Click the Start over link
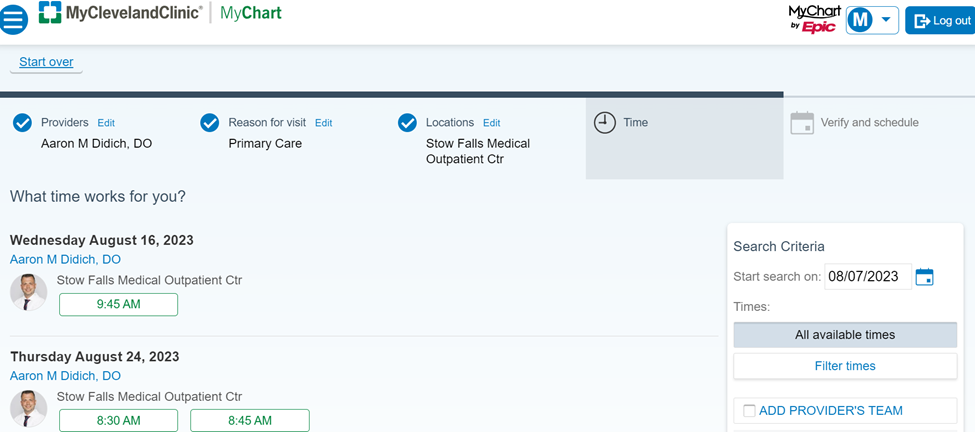This screenshot has width=975, height=432. 46,62
